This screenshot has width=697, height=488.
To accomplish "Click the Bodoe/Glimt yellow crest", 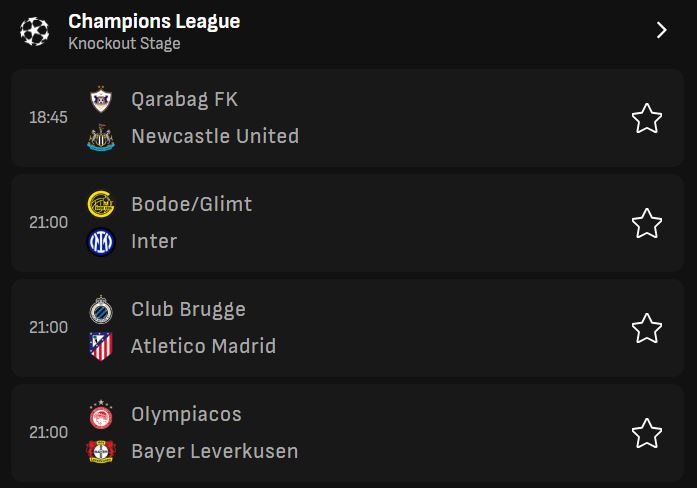I will pos(101,204).
